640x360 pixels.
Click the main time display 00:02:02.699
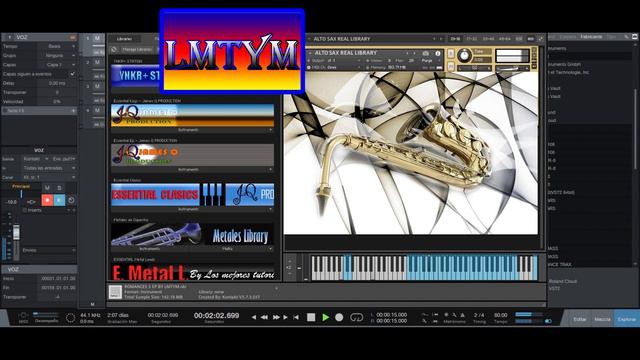point(216,316)
